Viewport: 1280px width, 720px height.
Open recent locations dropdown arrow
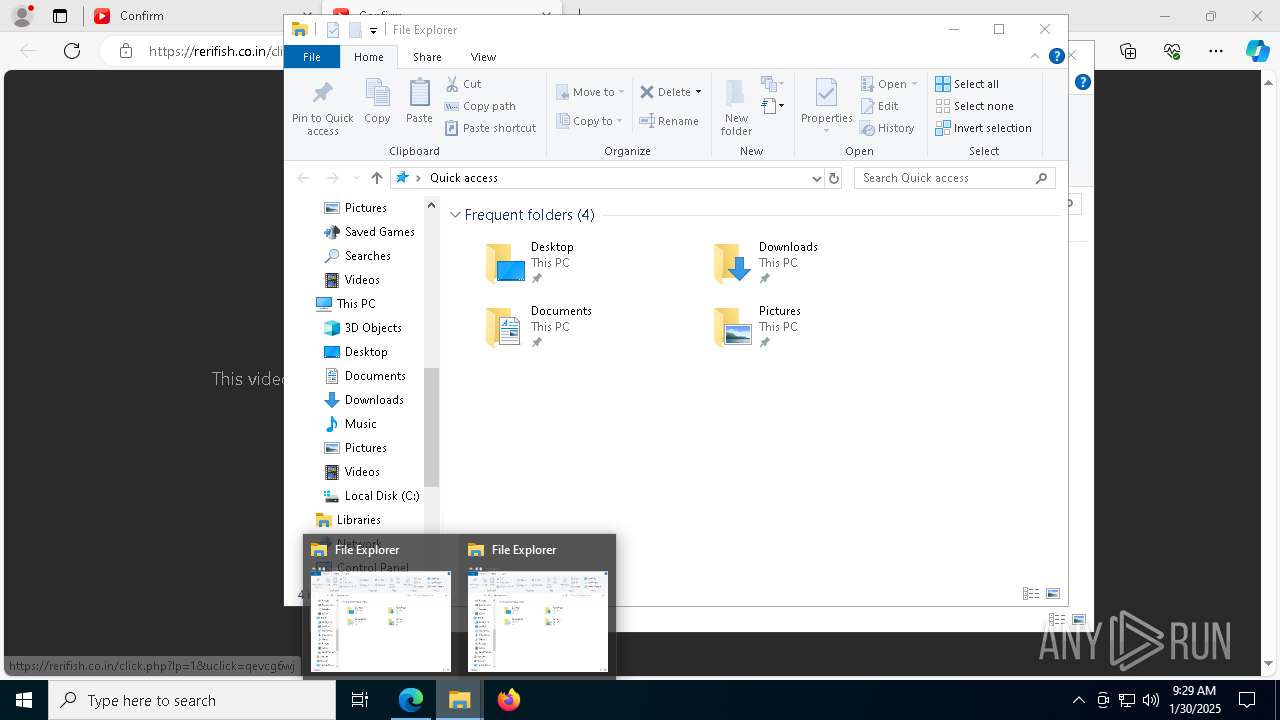(355, 178)
